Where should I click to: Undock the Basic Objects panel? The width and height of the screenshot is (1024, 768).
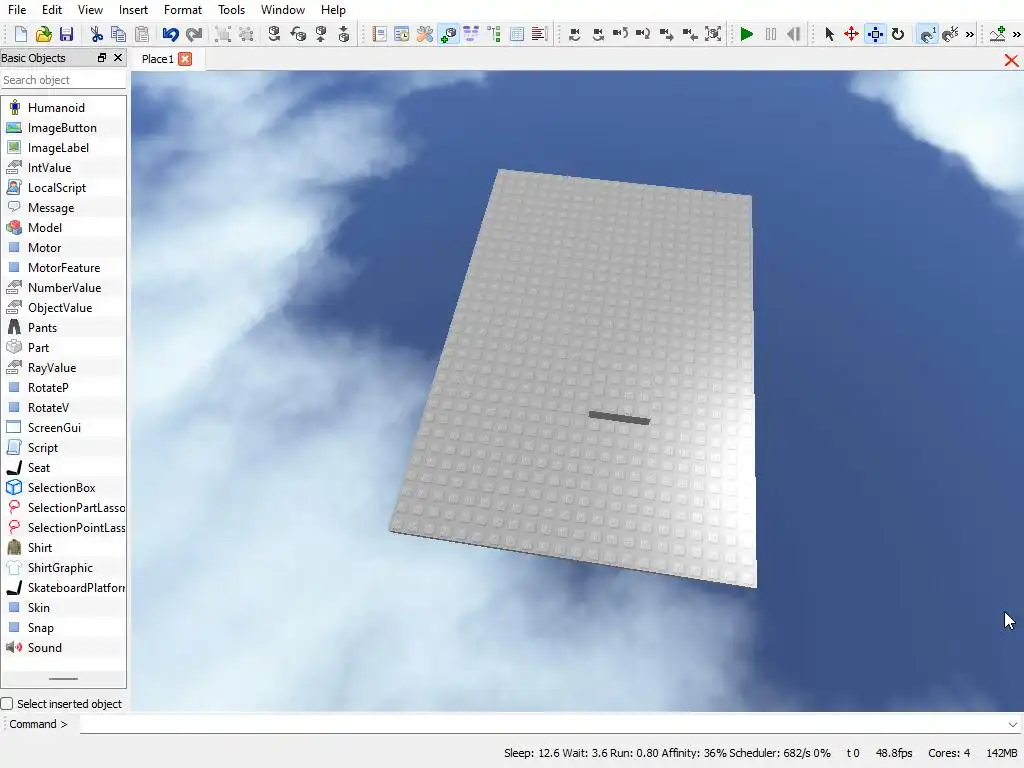(102, 57)
